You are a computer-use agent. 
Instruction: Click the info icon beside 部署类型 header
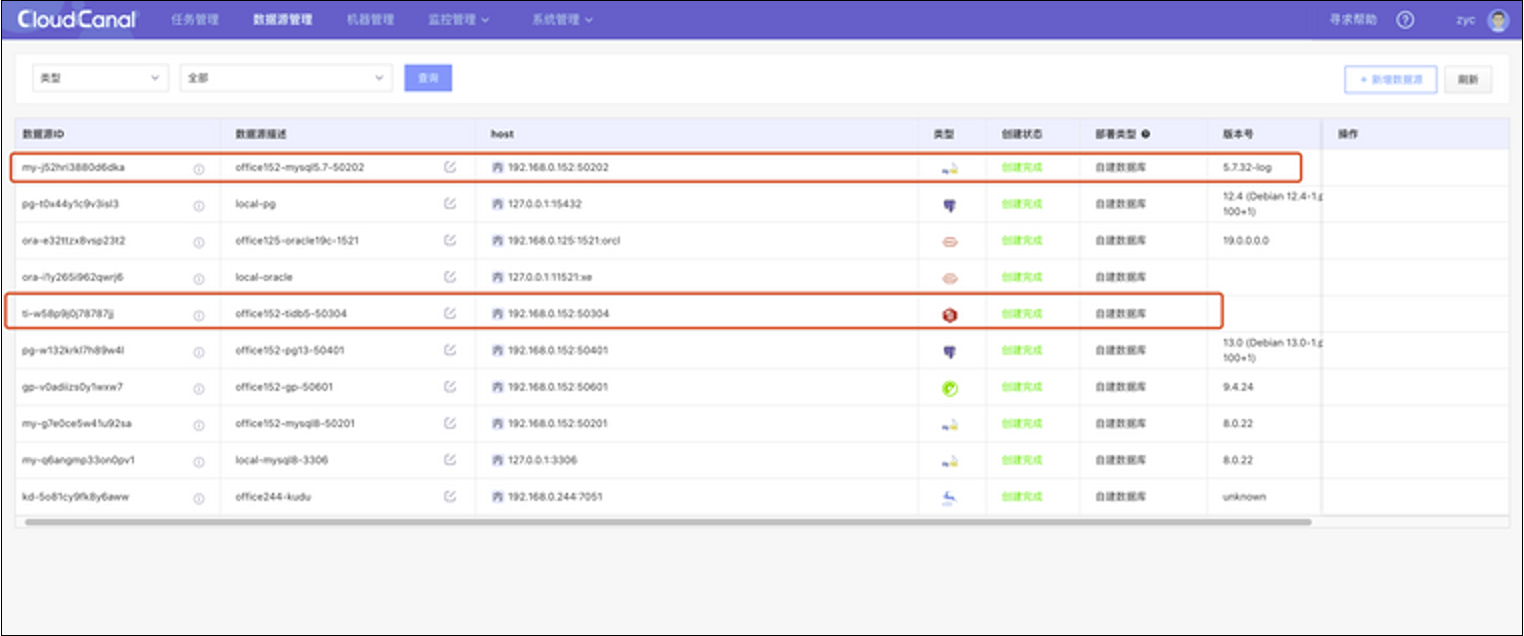click(x=1145, y=134)
